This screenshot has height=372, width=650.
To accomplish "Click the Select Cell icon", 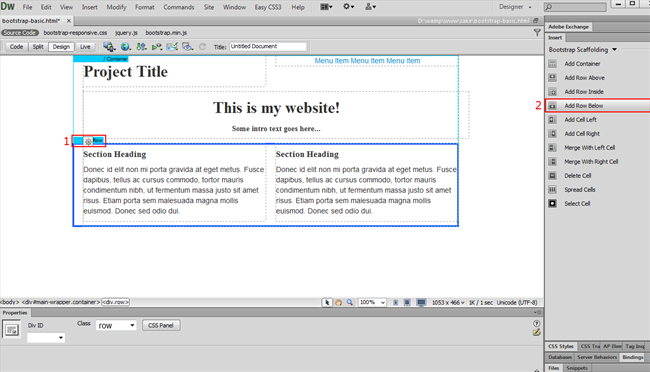I will [552, 204].
